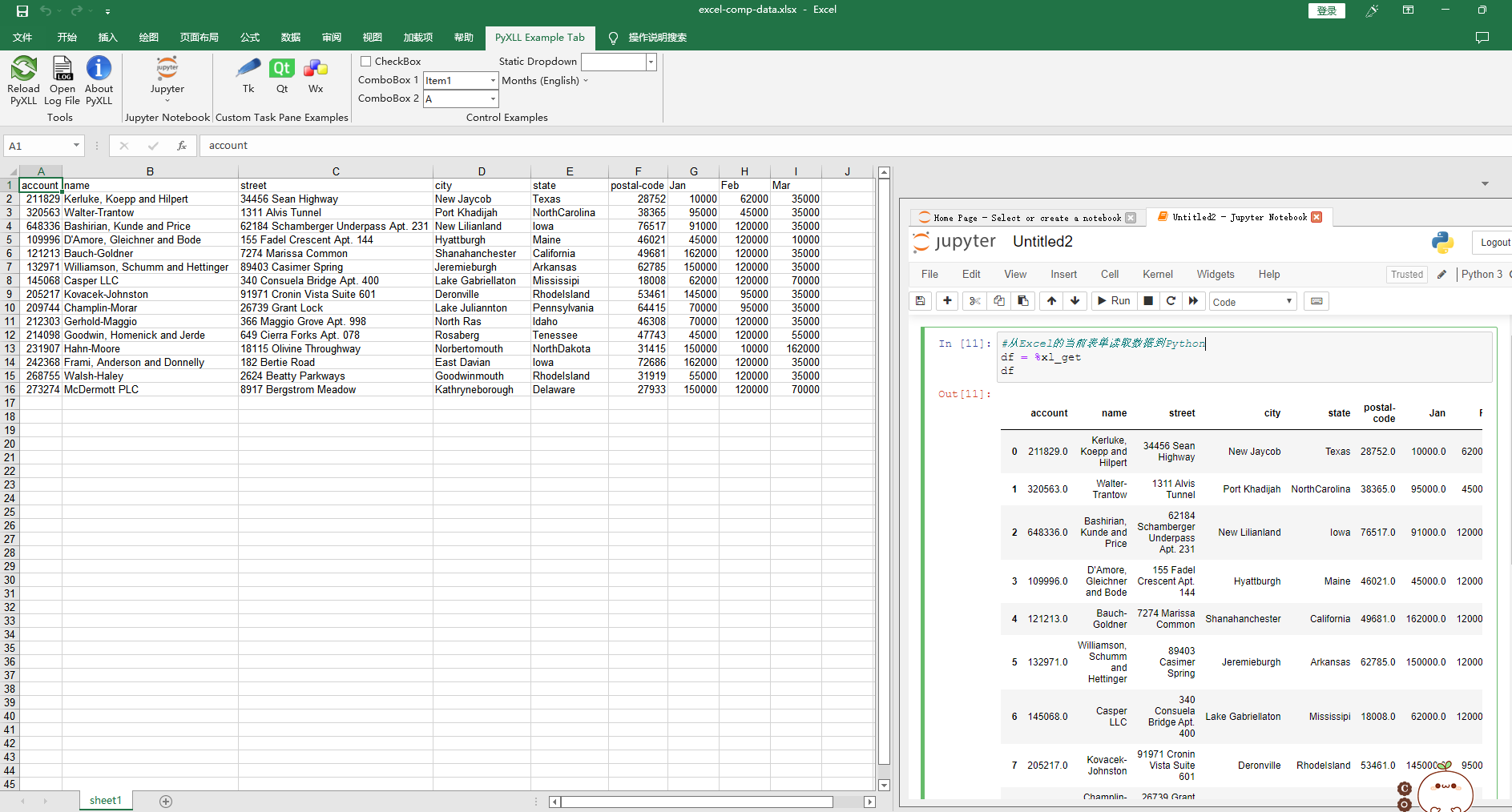Insert a cell below in Jupyter
This screenshot has height=812, width=1512.
[947, 301]
